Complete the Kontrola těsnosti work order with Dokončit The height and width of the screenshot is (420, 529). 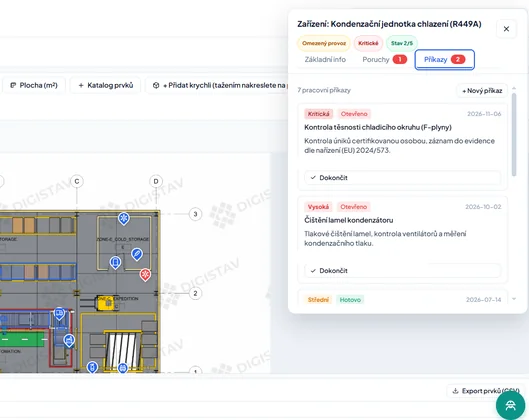point(402,178)
